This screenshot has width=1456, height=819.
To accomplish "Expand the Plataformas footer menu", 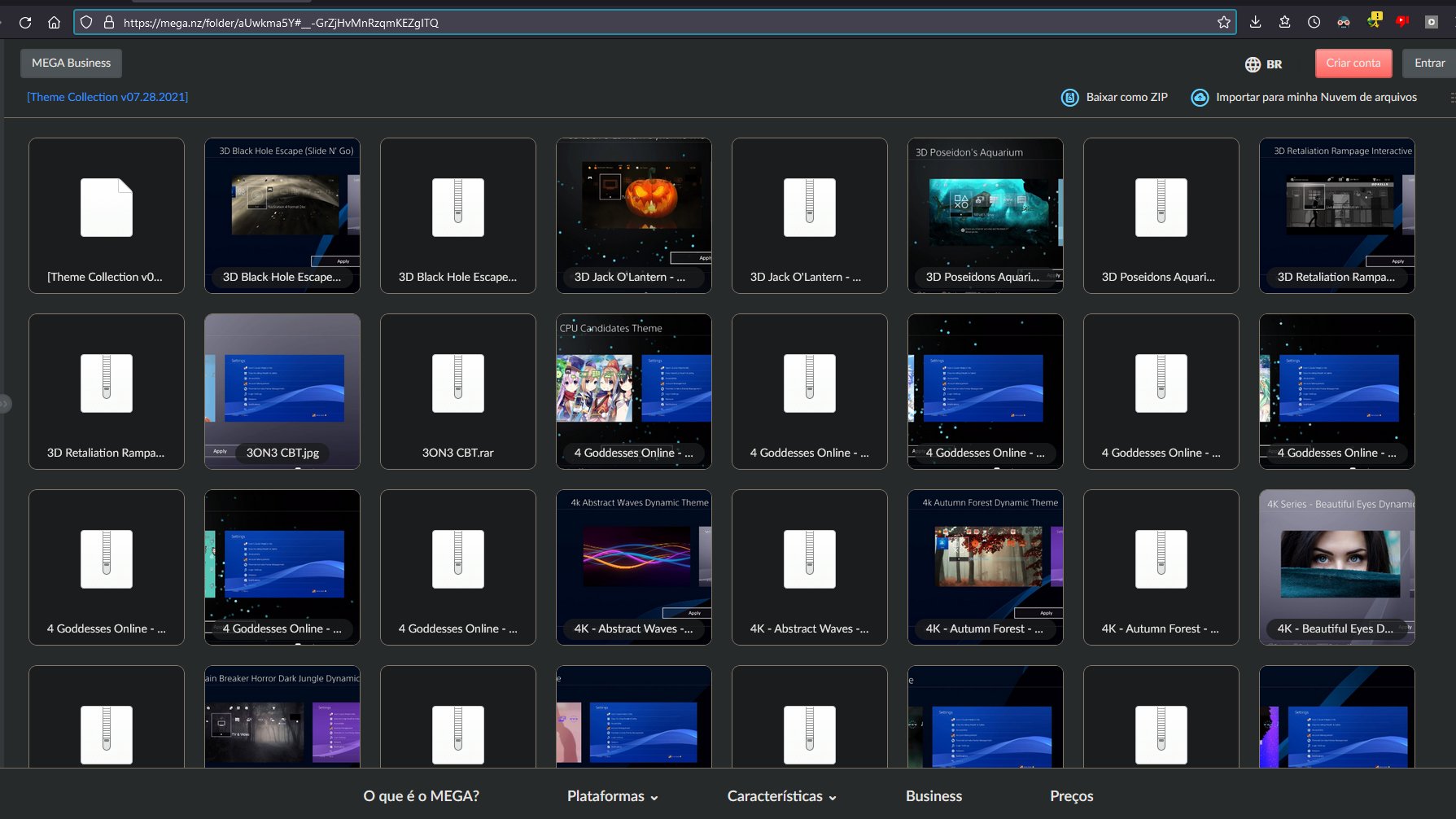I will click(x=613, y=796).
